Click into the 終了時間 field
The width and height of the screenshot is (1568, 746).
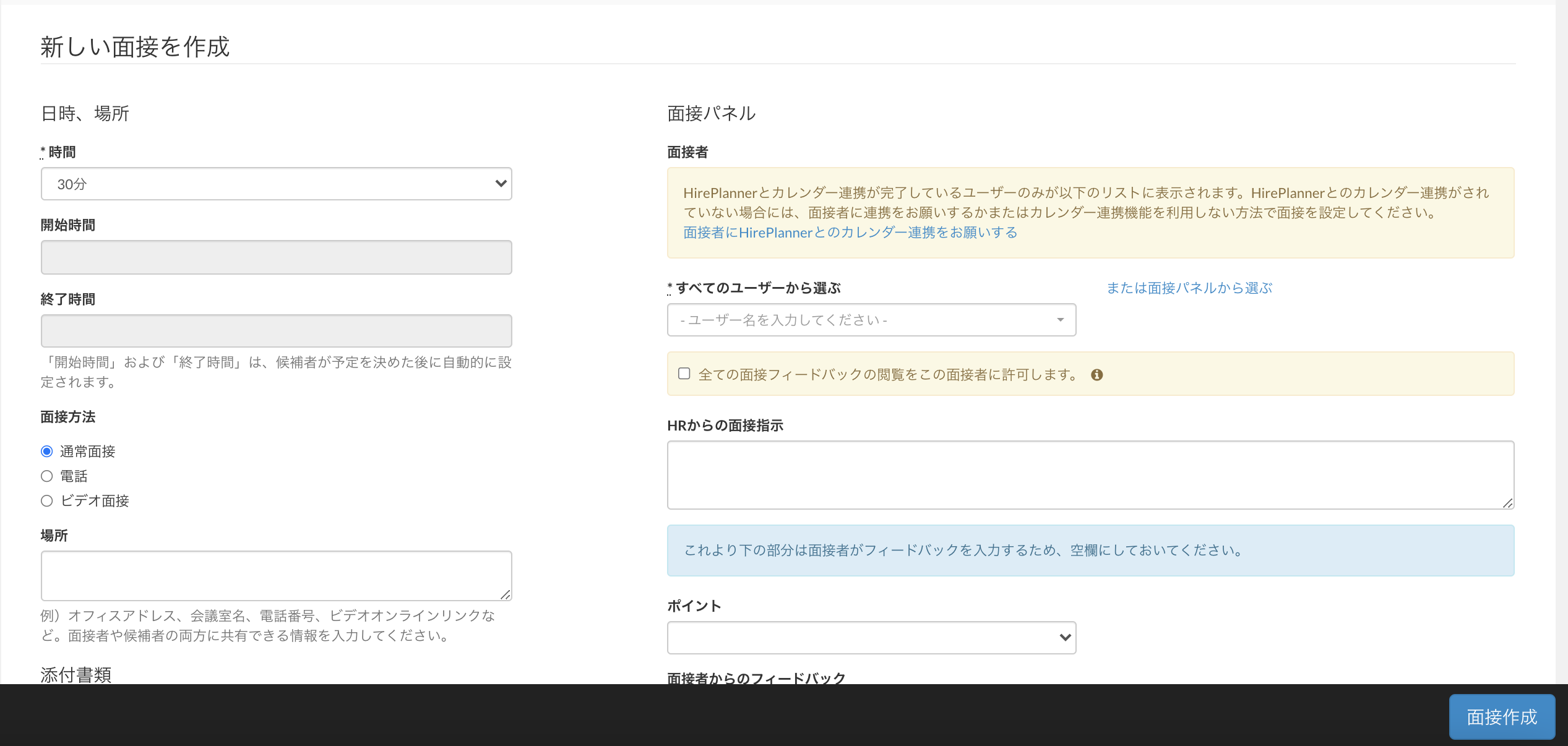click(x=276, y=331)
